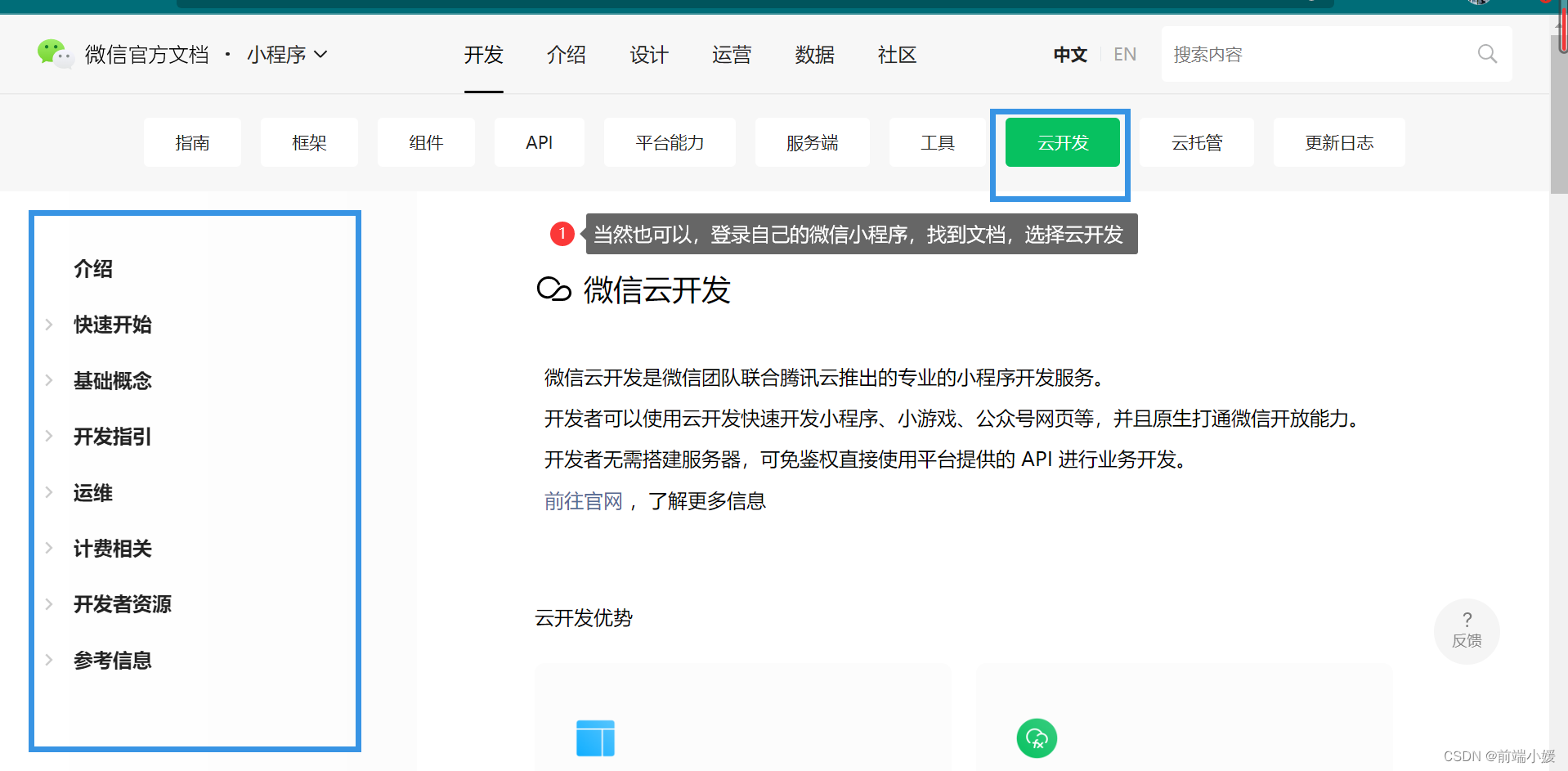Switch to the 云托管 tab
Screen dimensions: 1568x771
[1197, 142]
